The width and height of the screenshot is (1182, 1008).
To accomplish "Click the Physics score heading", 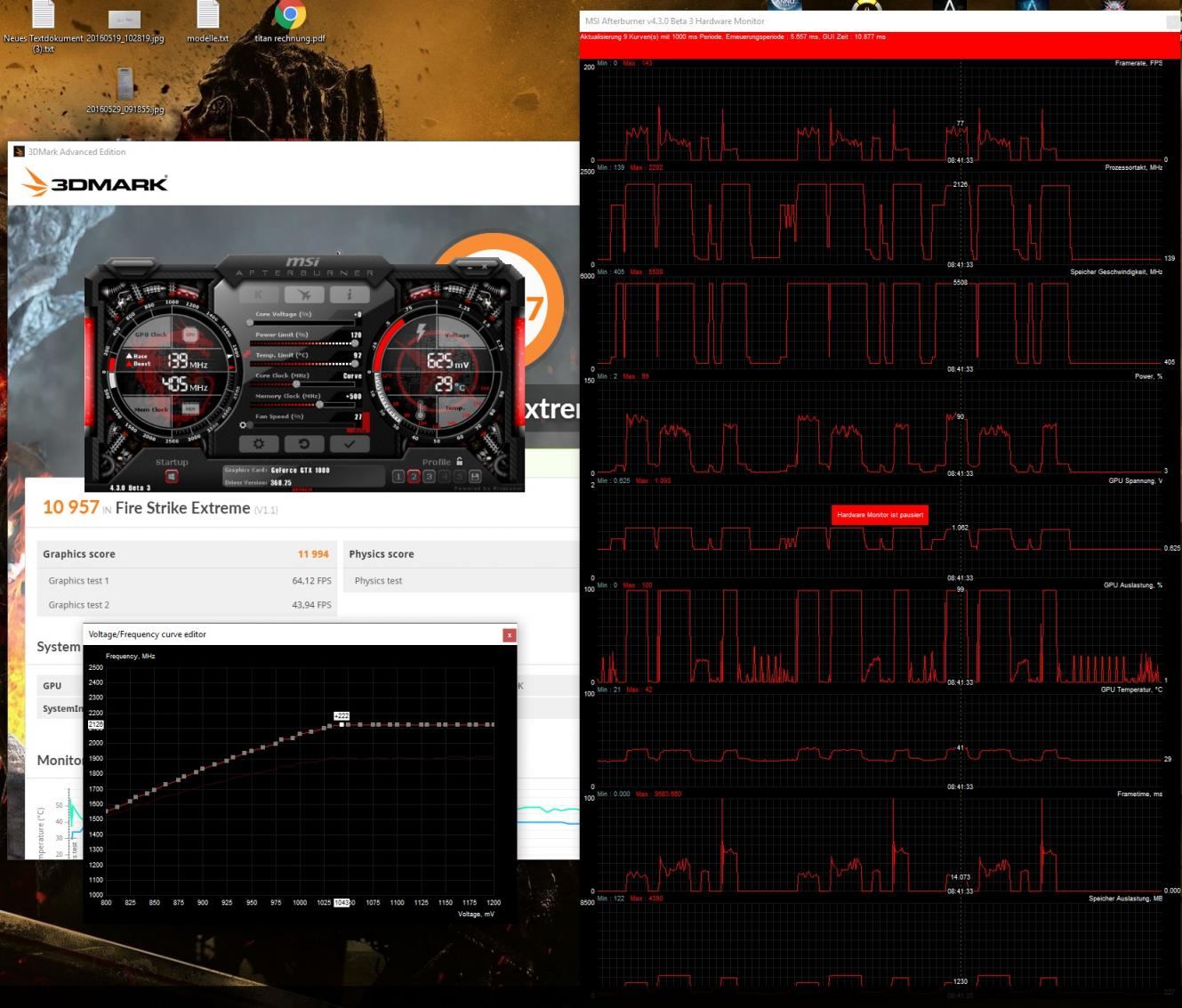I will click(x=382, y=554).
